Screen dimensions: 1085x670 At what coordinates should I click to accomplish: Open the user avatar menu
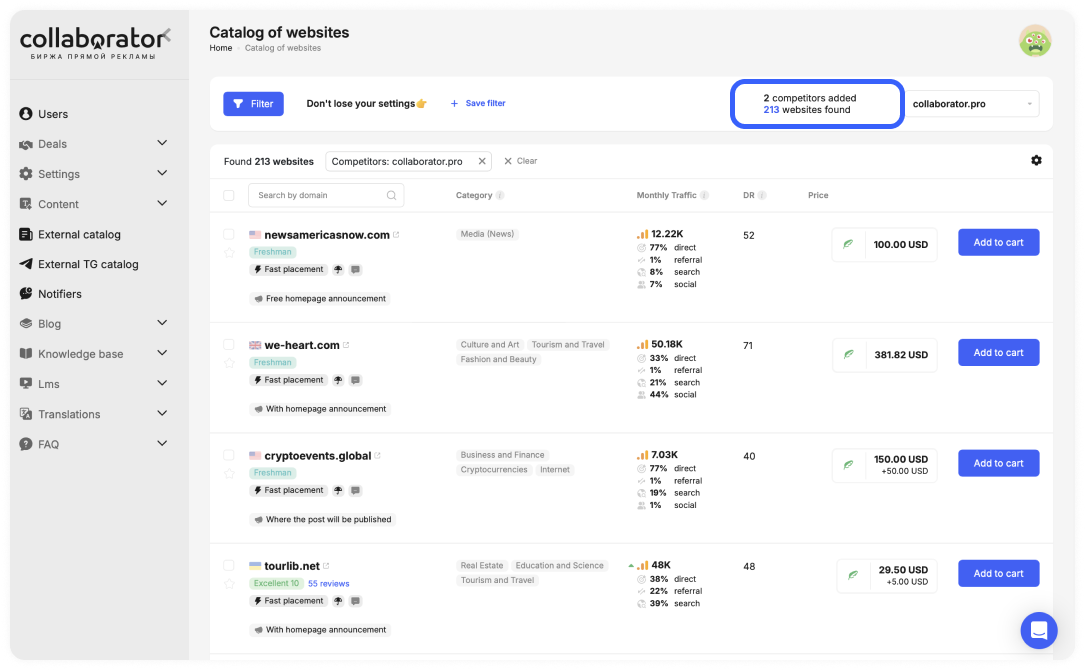1034,41
